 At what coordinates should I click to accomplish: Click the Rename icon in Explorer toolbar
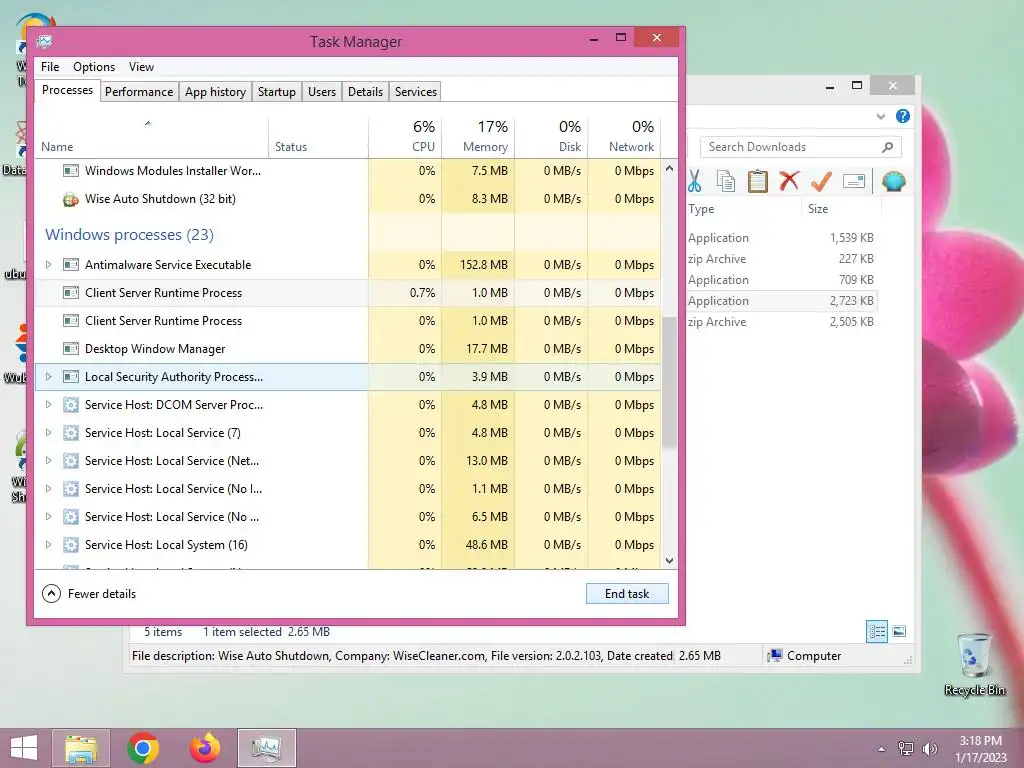pos(854,181)
